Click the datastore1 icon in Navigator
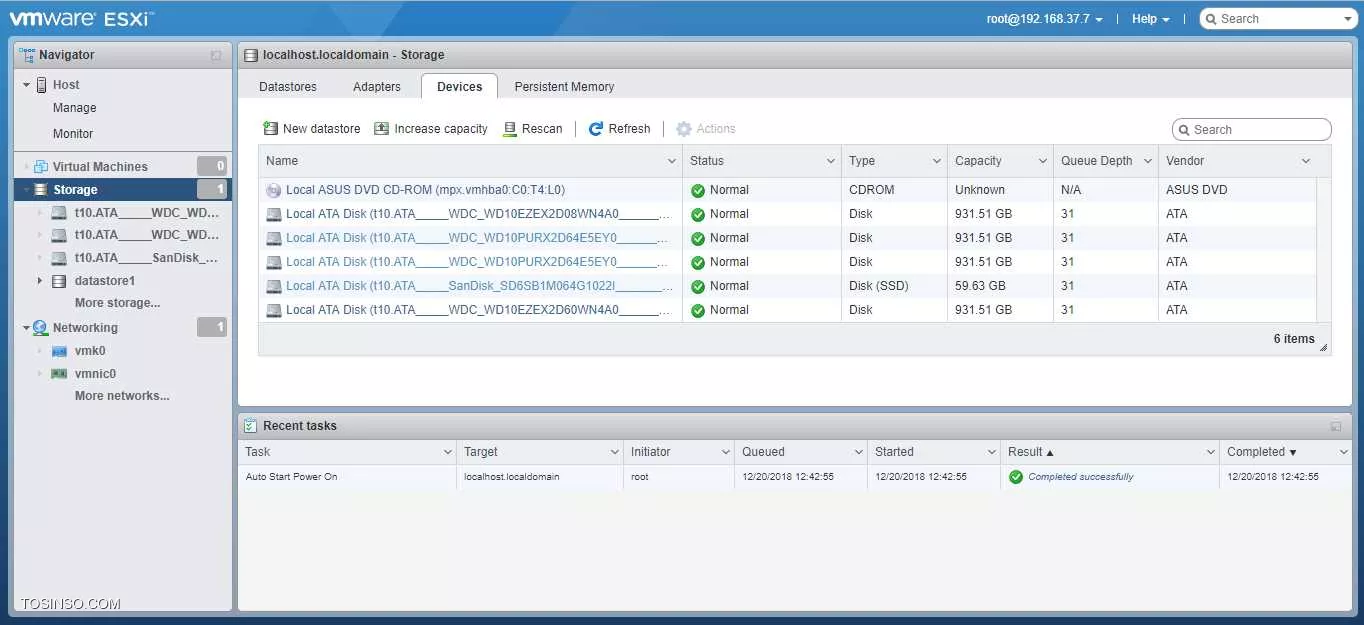 pos(59,281)
